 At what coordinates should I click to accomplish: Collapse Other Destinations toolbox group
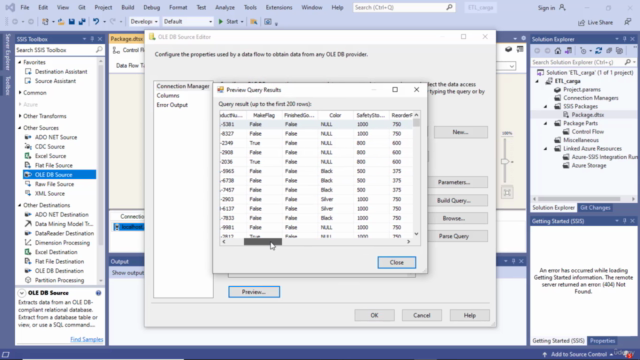click(20, 205)
